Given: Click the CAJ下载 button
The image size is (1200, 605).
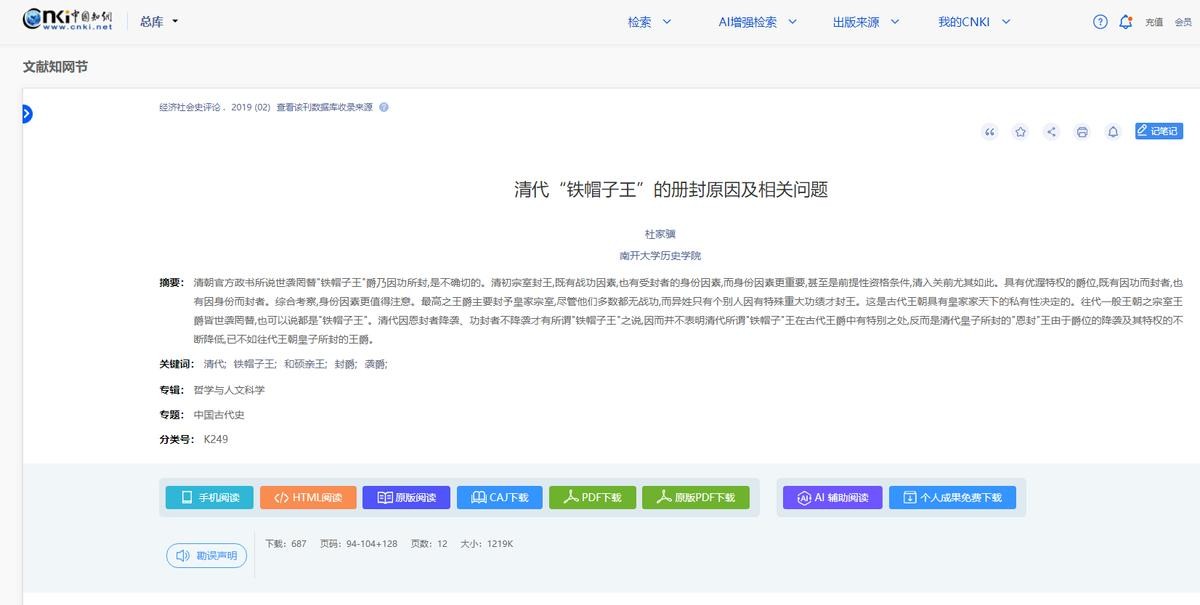Looking at the screenshot, I should [499, 498].
